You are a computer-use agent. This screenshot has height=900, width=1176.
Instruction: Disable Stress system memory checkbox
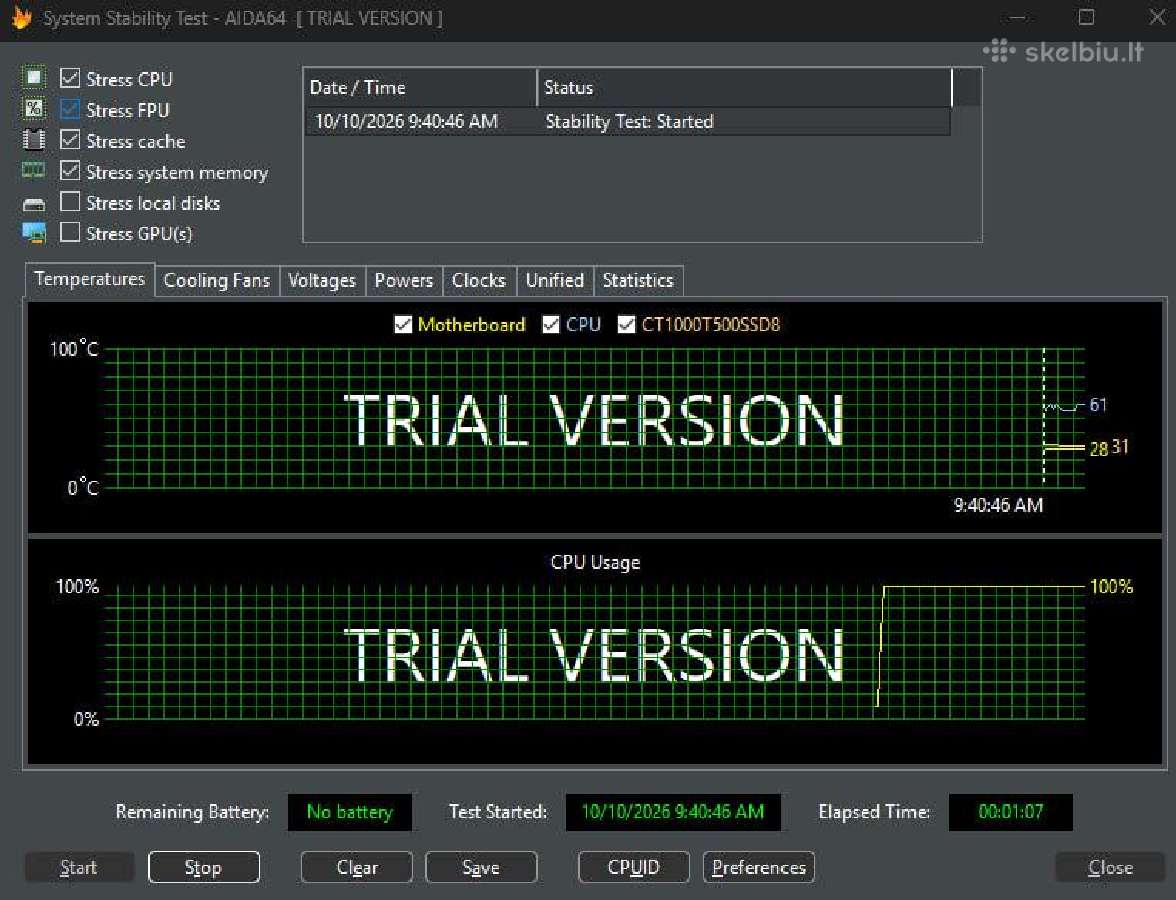[x=70, y=170]
